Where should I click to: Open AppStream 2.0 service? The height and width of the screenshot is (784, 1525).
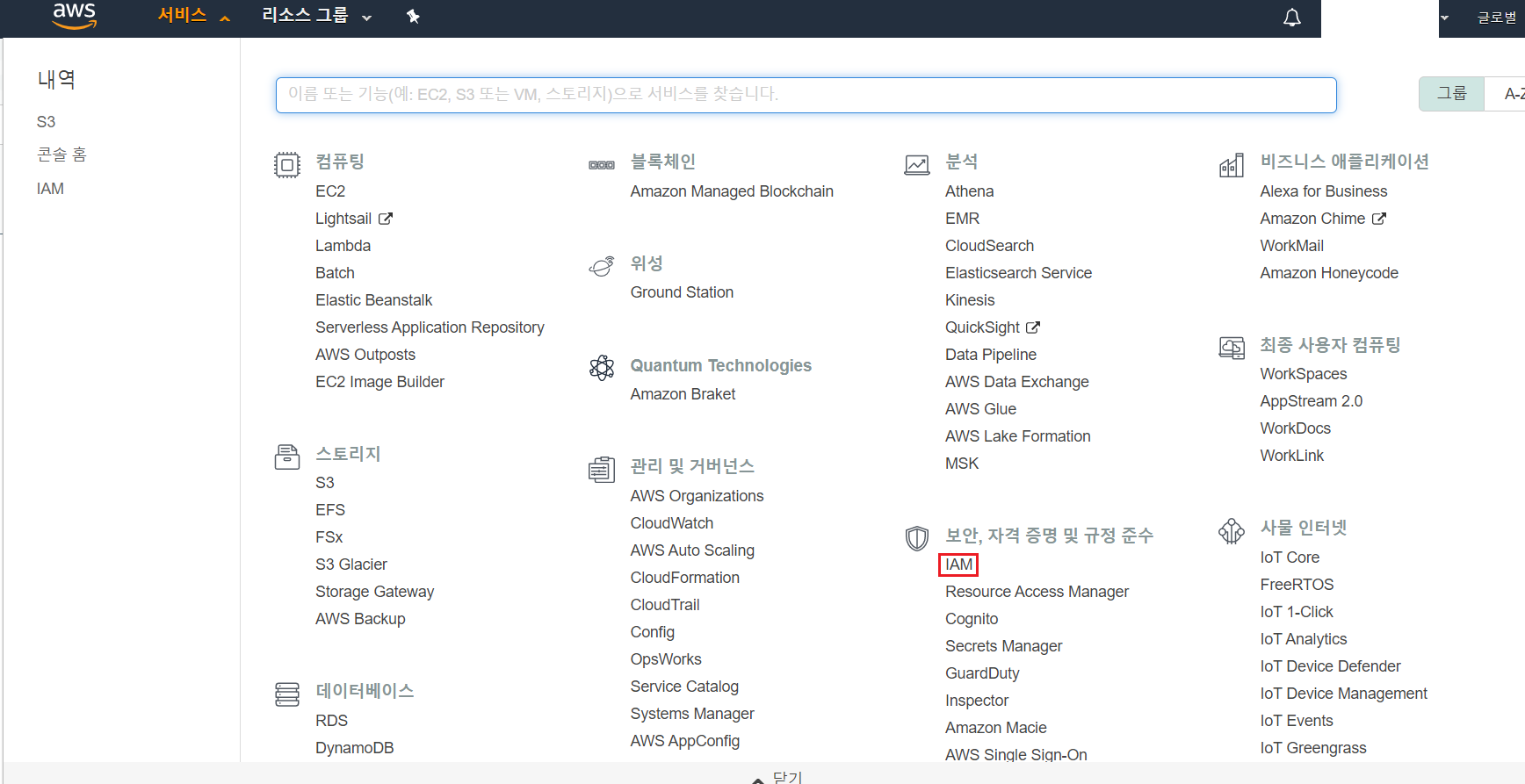click(x=1311, y=401)
